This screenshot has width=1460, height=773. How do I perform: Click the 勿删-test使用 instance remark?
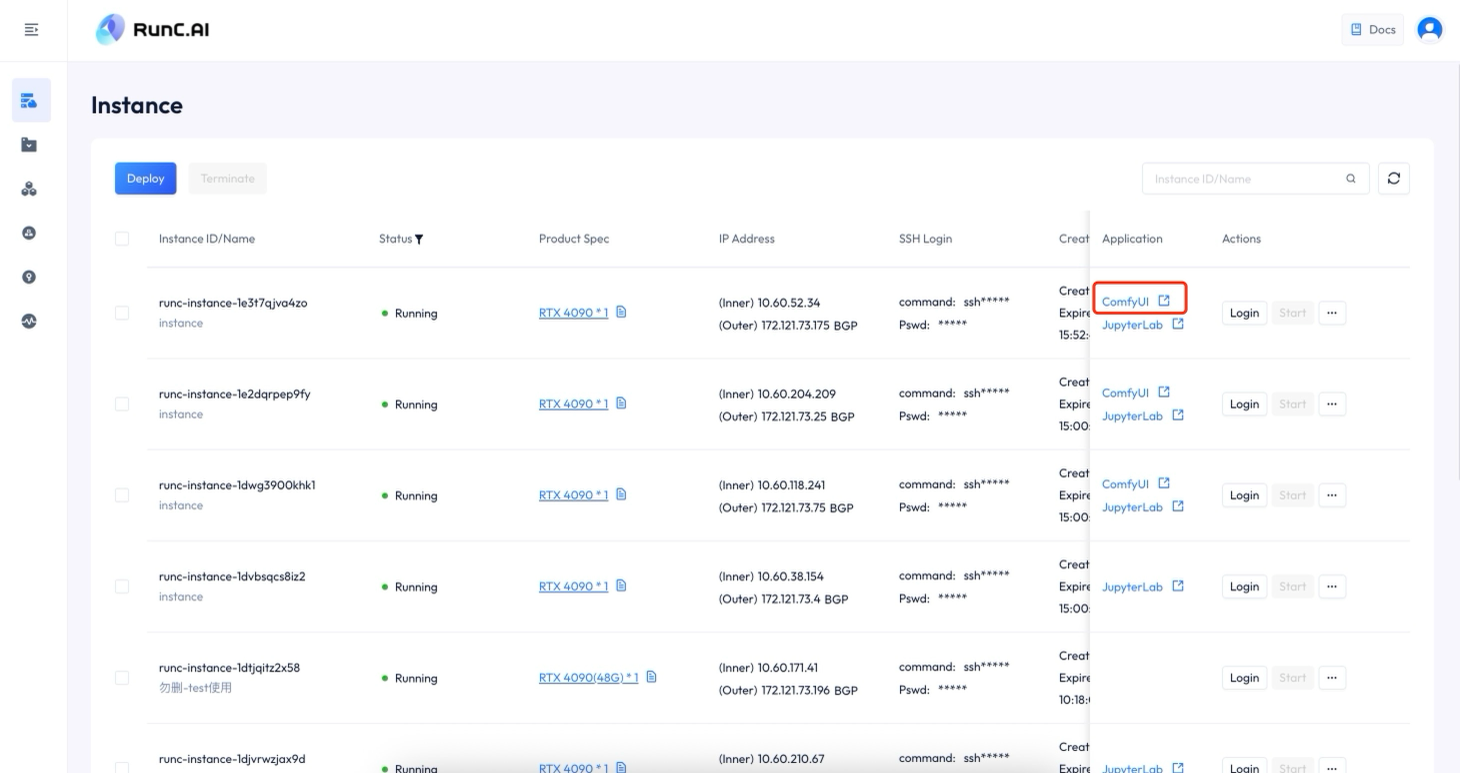[x=195, y=688]
